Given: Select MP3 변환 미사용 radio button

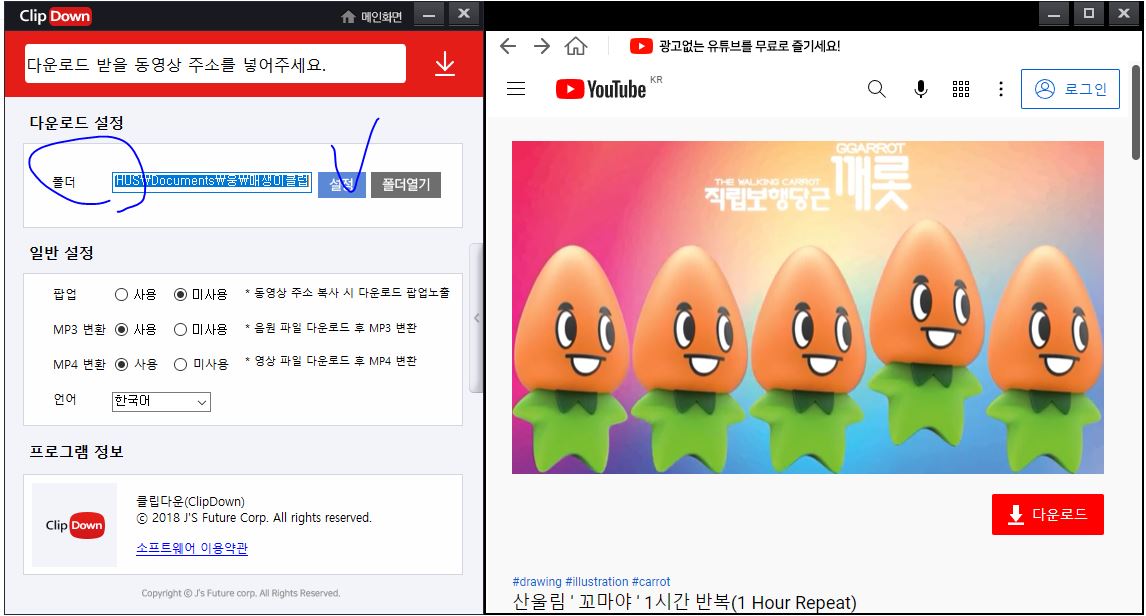Looking at the screenshot, I should point(180,330).
